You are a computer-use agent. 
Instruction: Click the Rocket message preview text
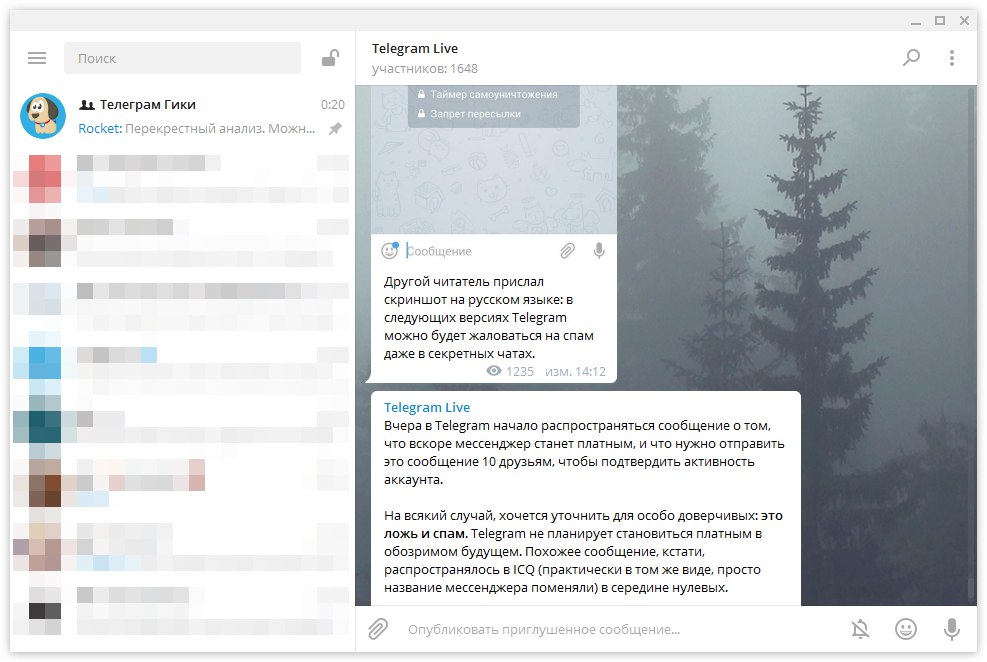(x=196, y=128)
